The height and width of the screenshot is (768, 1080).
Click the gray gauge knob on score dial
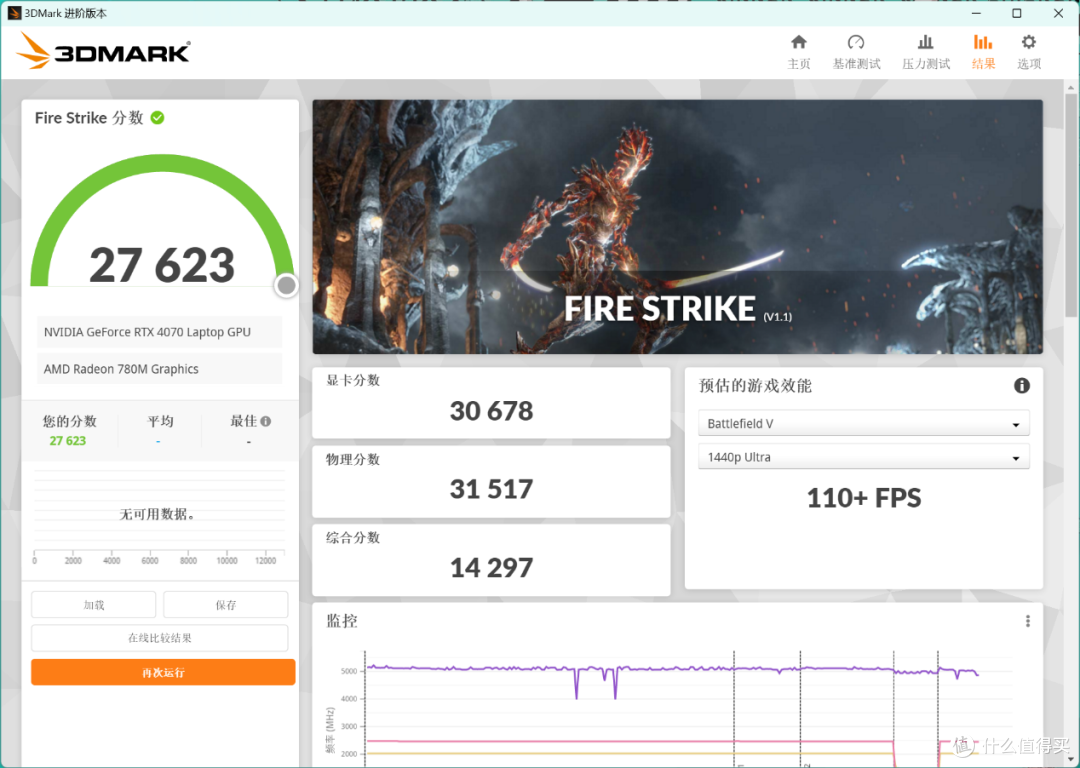(286, 285)
